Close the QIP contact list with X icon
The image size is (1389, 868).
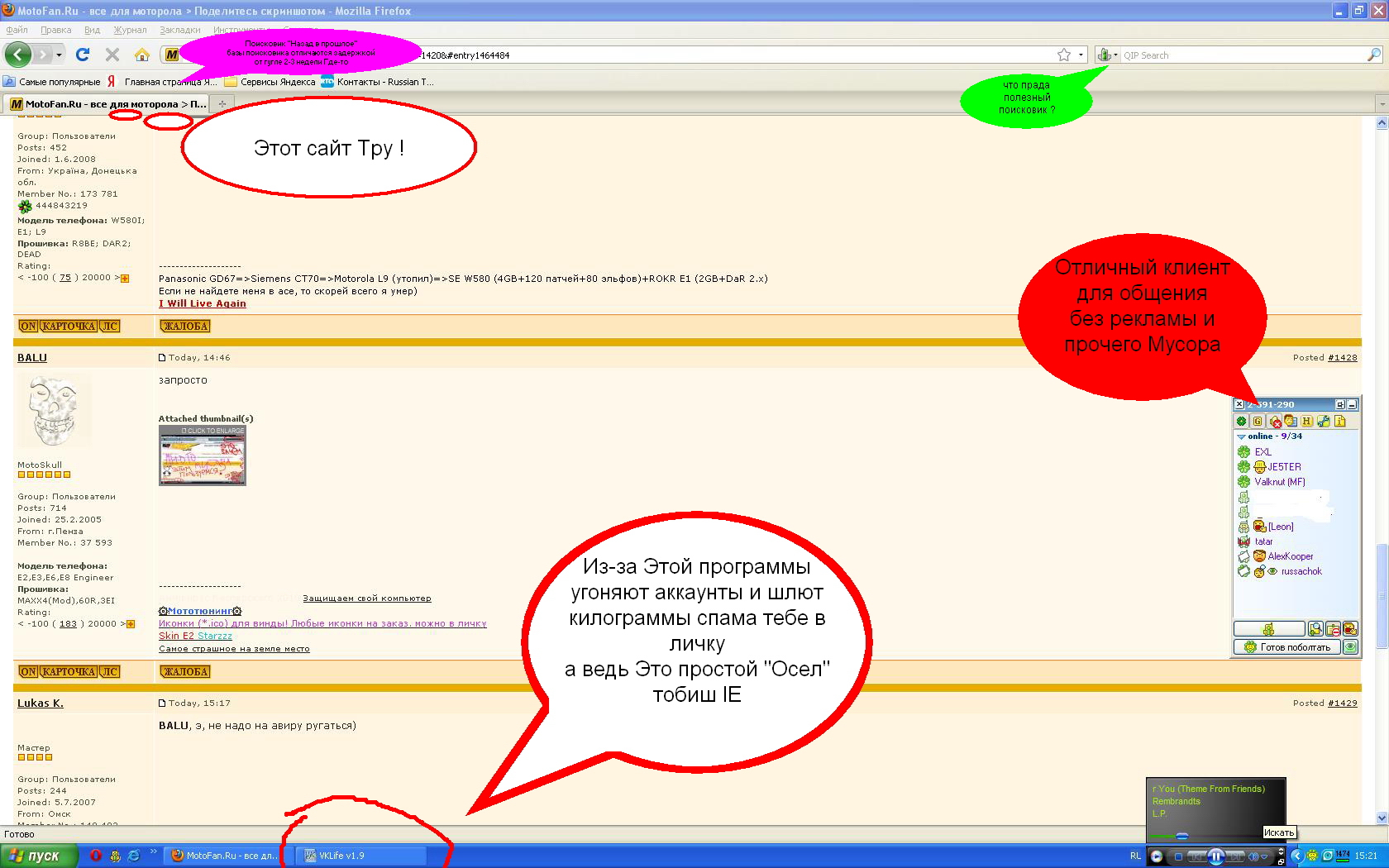[x=1239, y=404]
